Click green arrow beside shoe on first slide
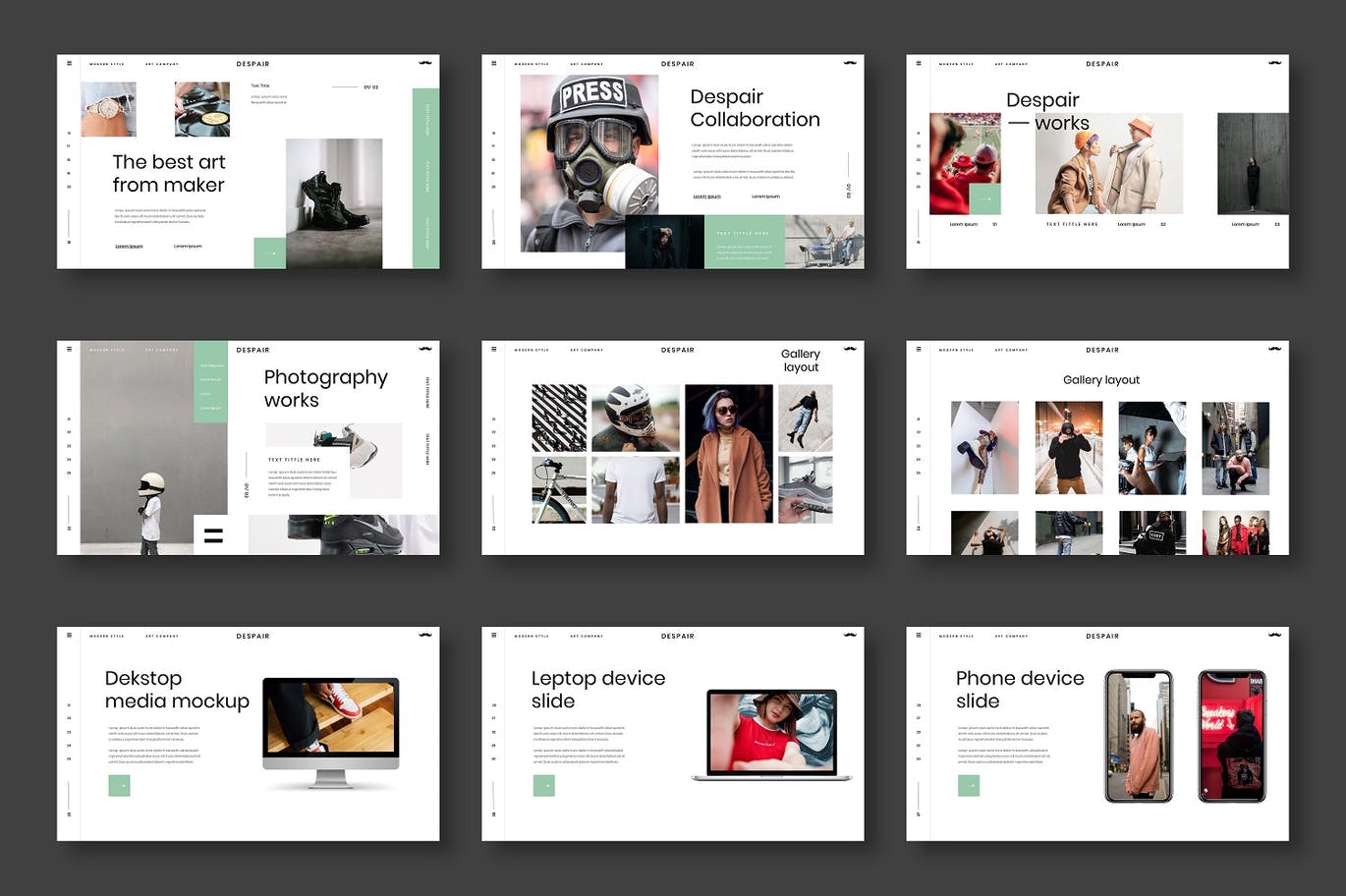The height and width of the screenshot is (896, 1346). (x=270, y=252)
